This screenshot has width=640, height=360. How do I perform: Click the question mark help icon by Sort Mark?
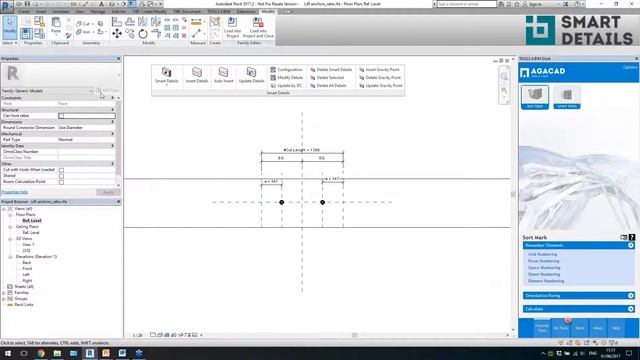[x=631, y=237]
